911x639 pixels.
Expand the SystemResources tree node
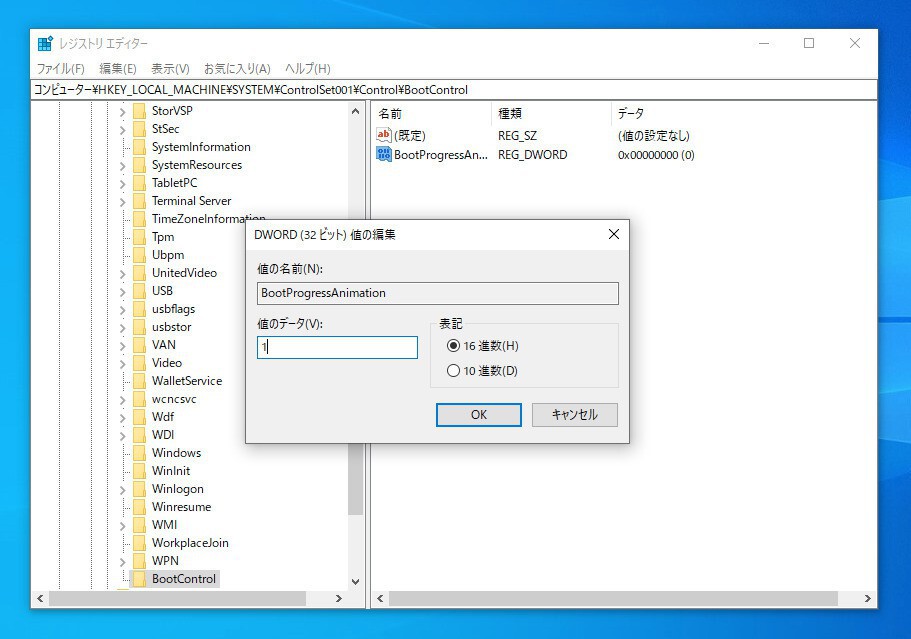(x=122, y=166)
